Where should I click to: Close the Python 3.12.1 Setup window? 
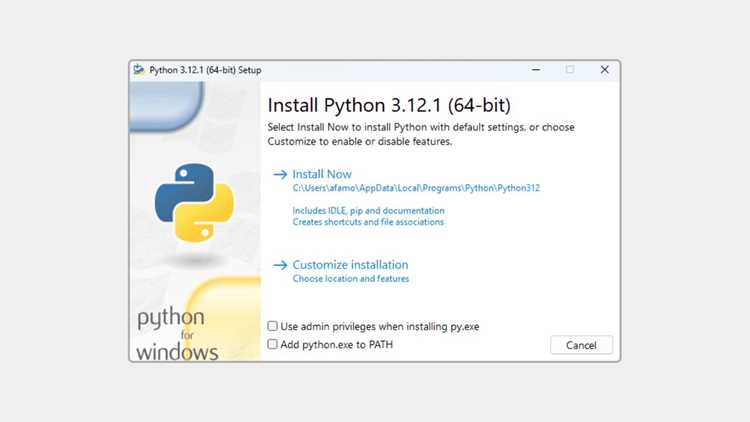pos(605,70)
